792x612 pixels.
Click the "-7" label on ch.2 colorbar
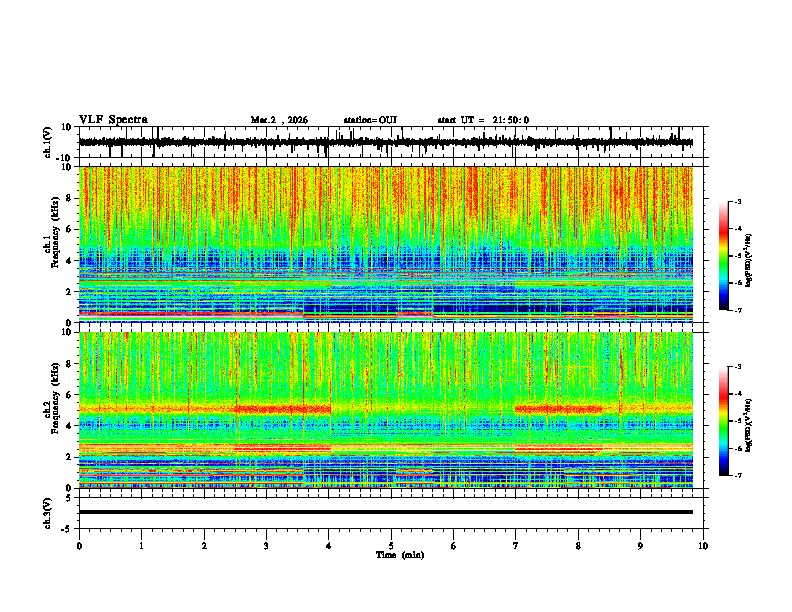[737, 475]
